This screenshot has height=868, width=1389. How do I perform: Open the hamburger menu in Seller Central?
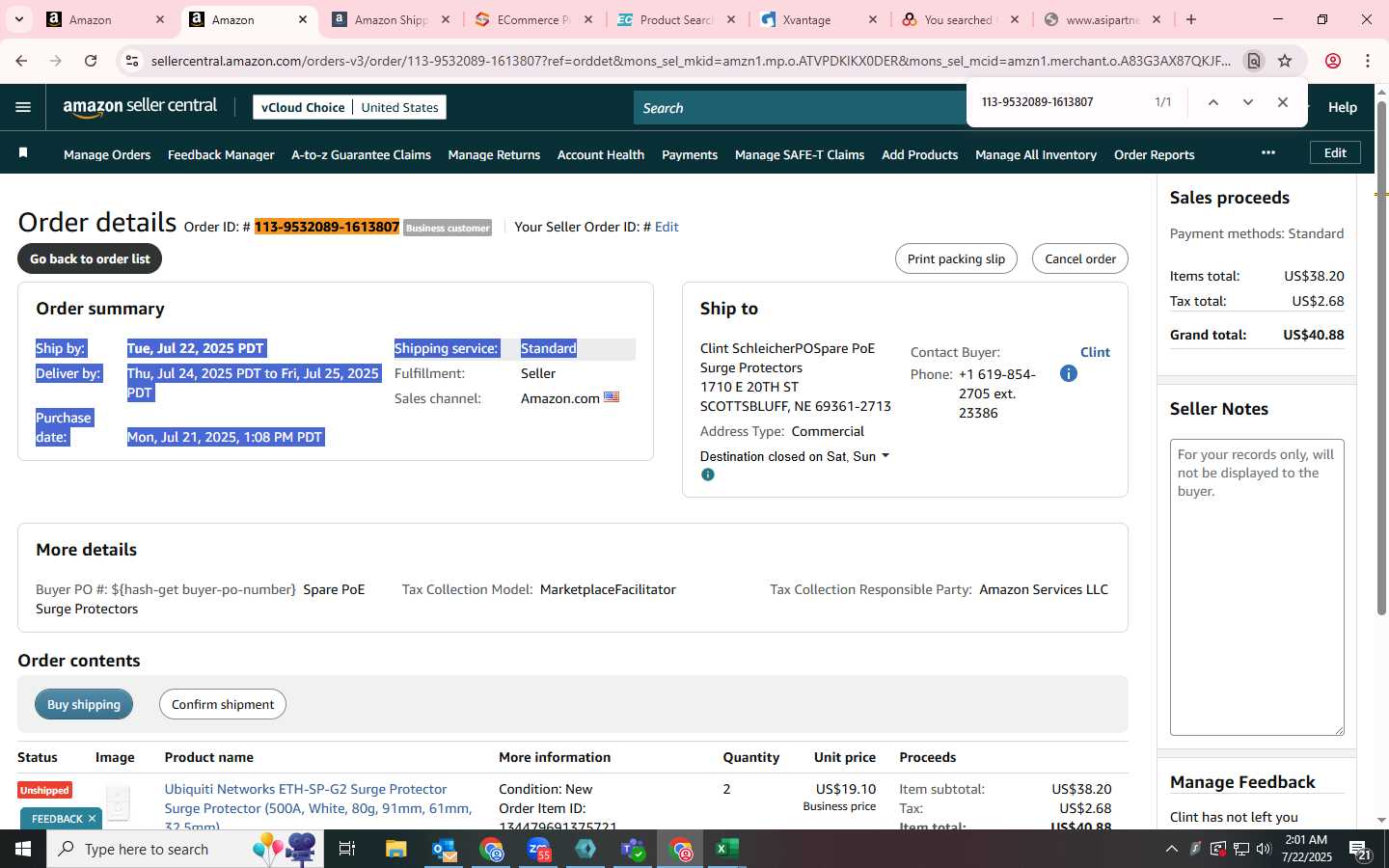(23, 107)
